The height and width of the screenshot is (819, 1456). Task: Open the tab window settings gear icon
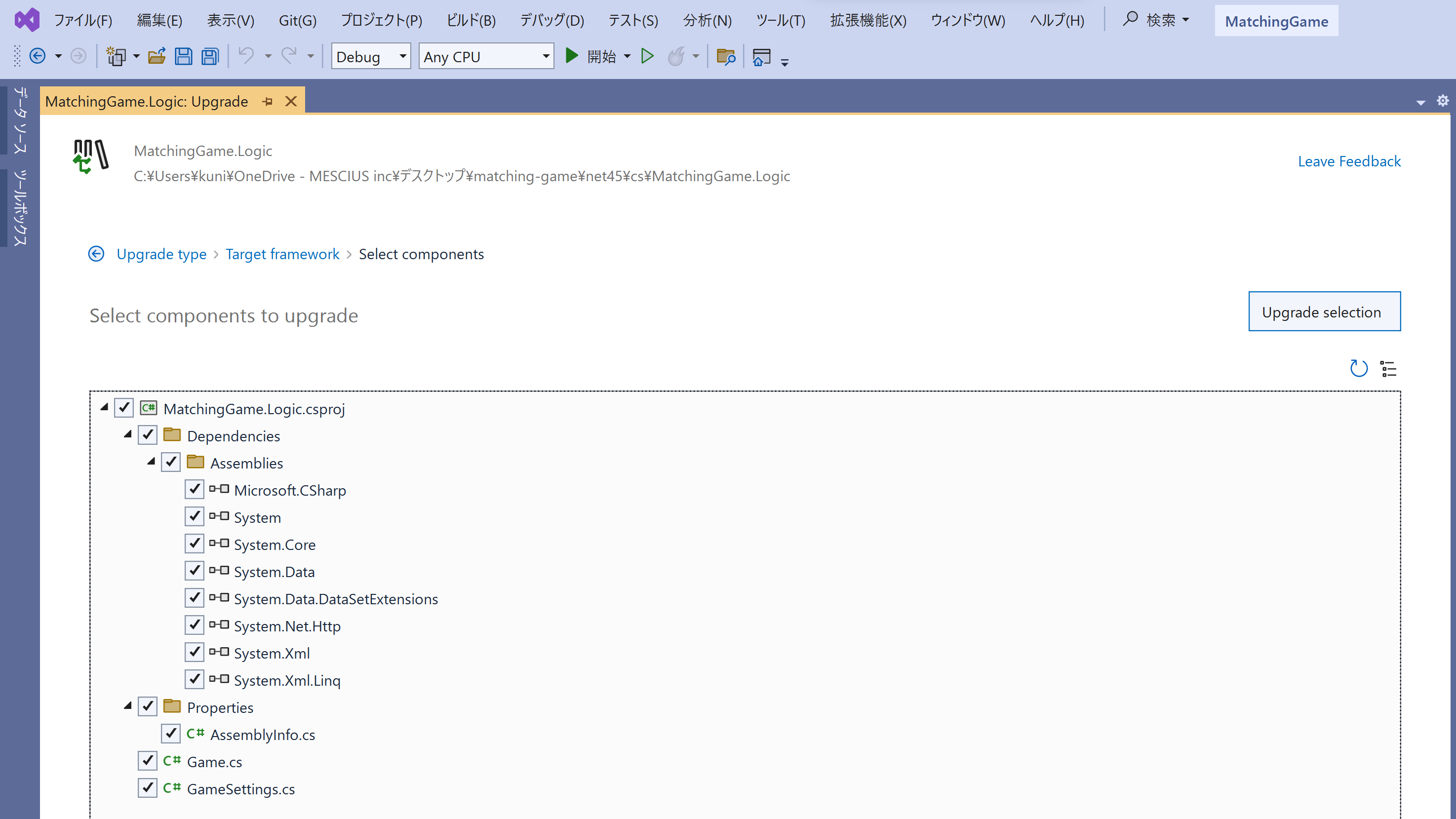click(1443, 101)
